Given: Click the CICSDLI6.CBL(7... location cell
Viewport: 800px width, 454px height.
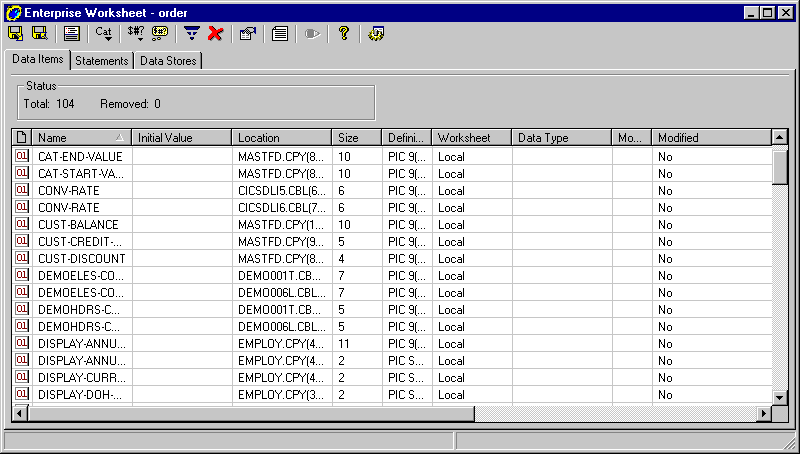Looking at the screenshot, I should (x=282, y=208).
